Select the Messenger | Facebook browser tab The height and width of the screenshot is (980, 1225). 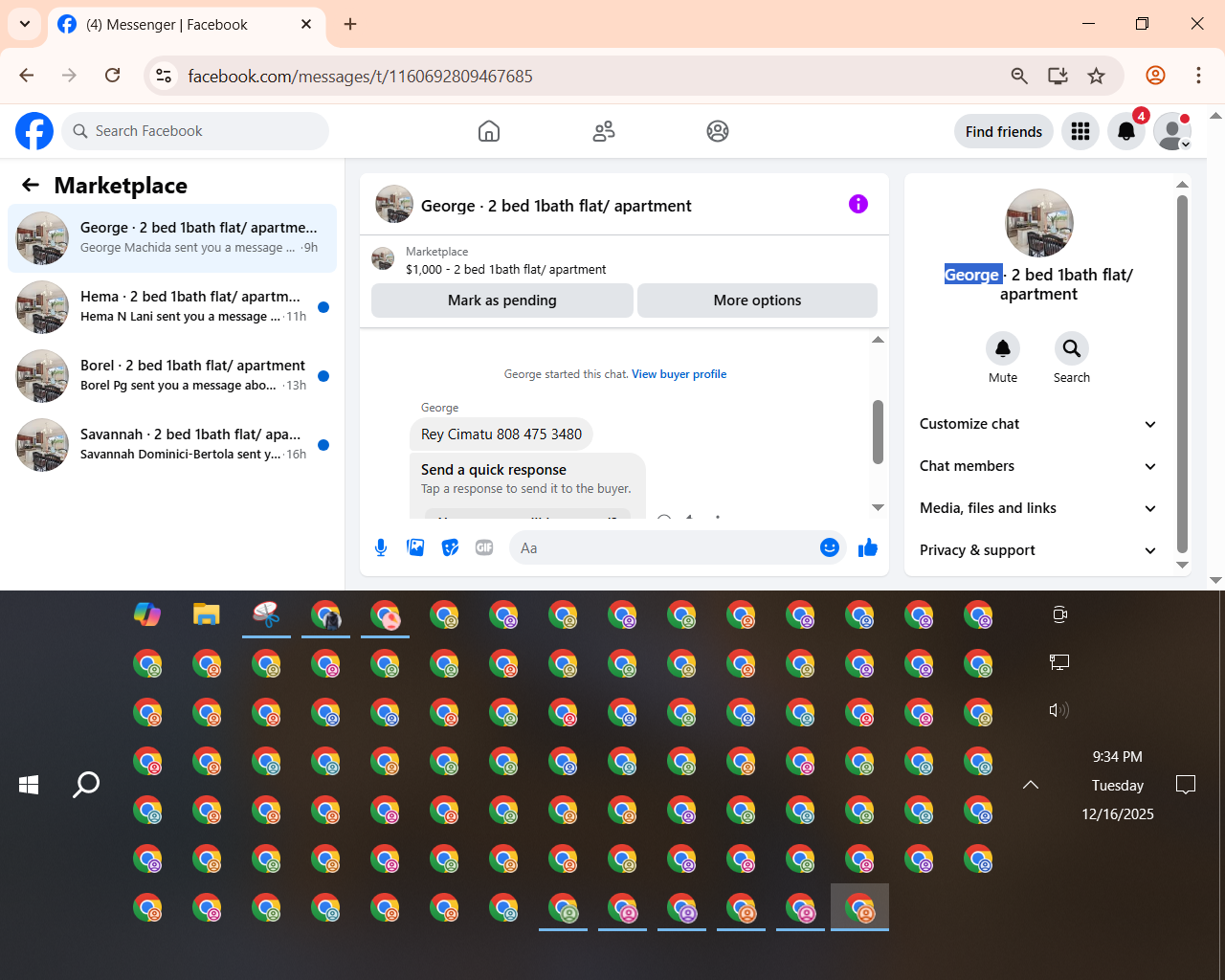pyautogui.click(x=186, y=25)
